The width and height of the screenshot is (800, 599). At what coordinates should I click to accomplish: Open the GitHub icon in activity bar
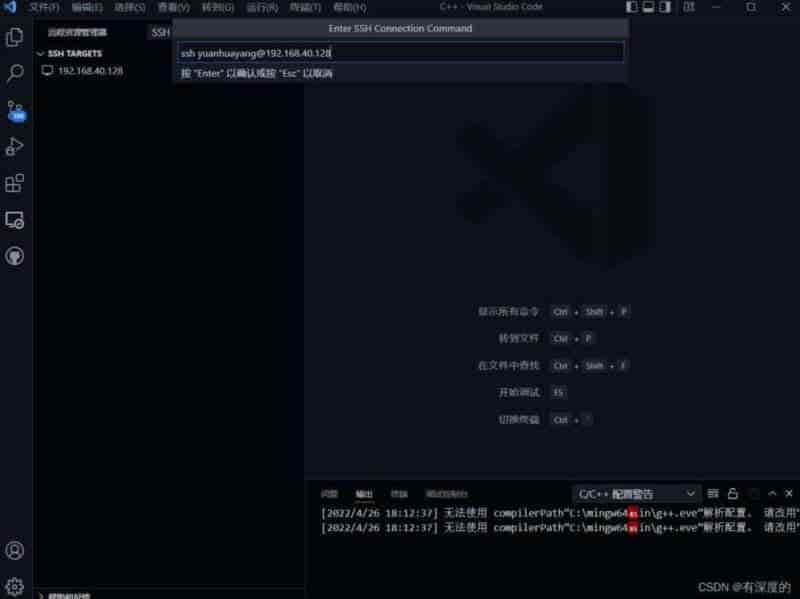coord(15,256)
